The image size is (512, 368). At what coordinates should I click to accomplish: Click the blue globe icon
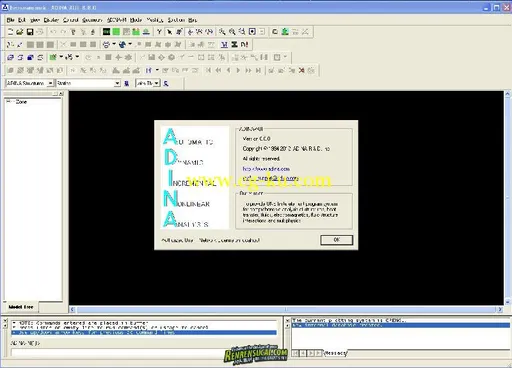point(122,44)
